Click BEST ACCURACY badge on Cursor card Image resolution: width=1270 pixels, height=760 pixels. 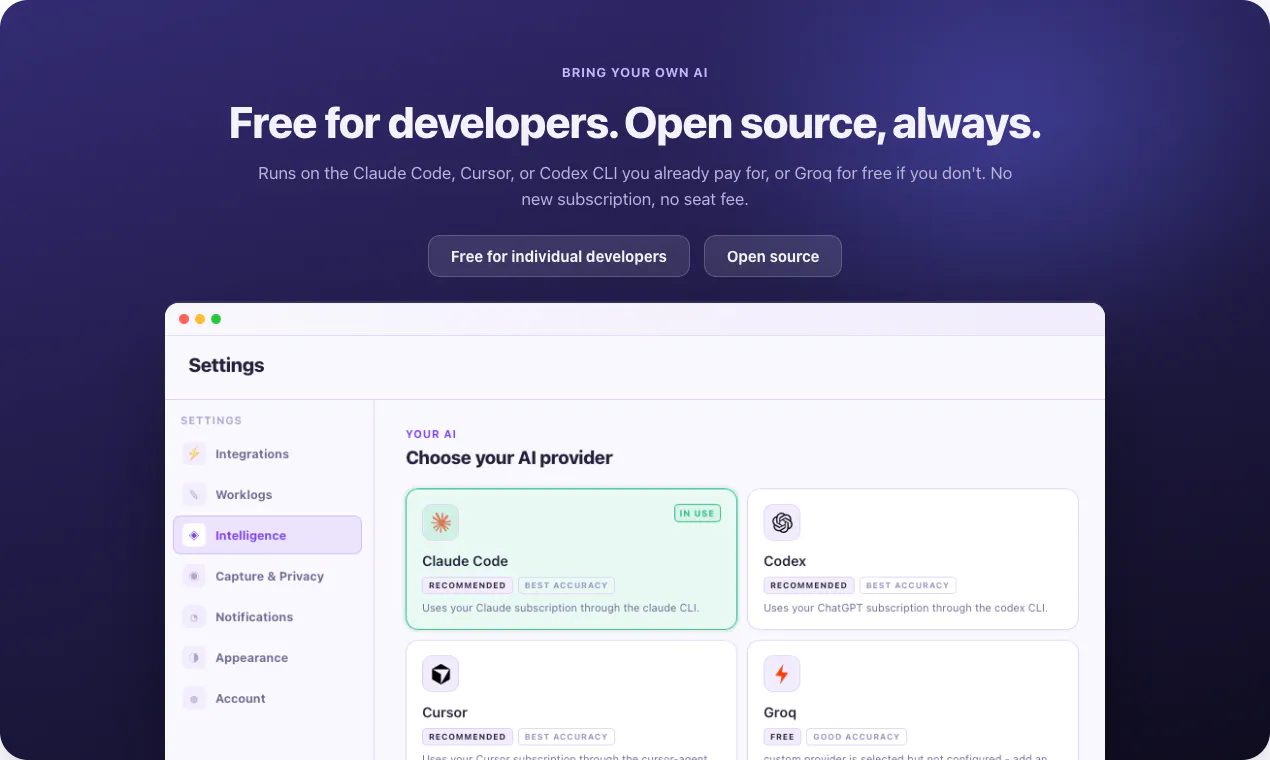567,737
